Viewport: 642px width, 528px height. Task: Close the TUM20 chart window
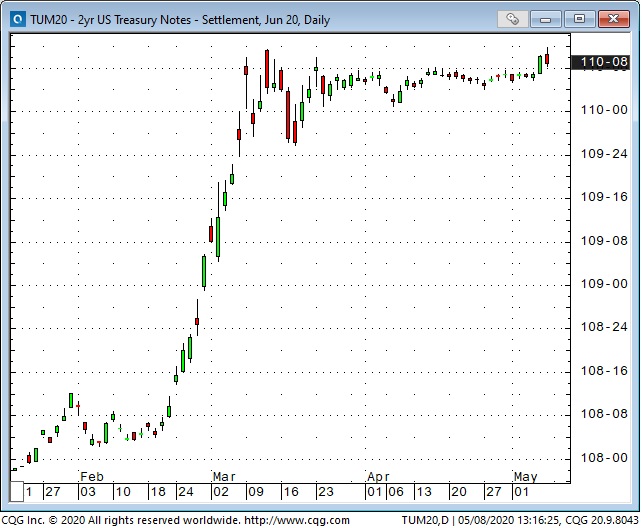click(613, 19)
